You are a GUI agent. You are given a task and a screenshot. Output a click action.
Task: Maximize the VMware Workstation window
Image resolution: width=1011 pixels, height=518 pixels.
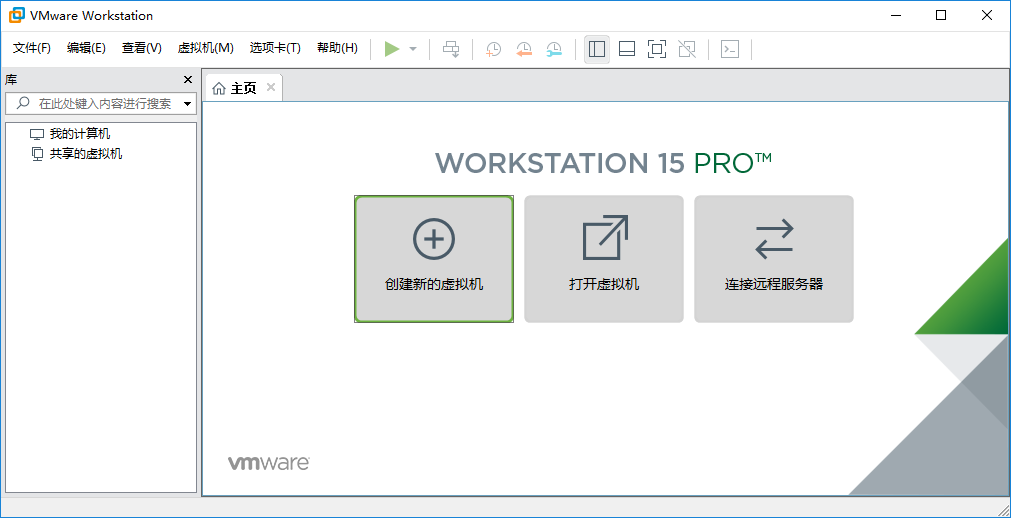[941, 15]
